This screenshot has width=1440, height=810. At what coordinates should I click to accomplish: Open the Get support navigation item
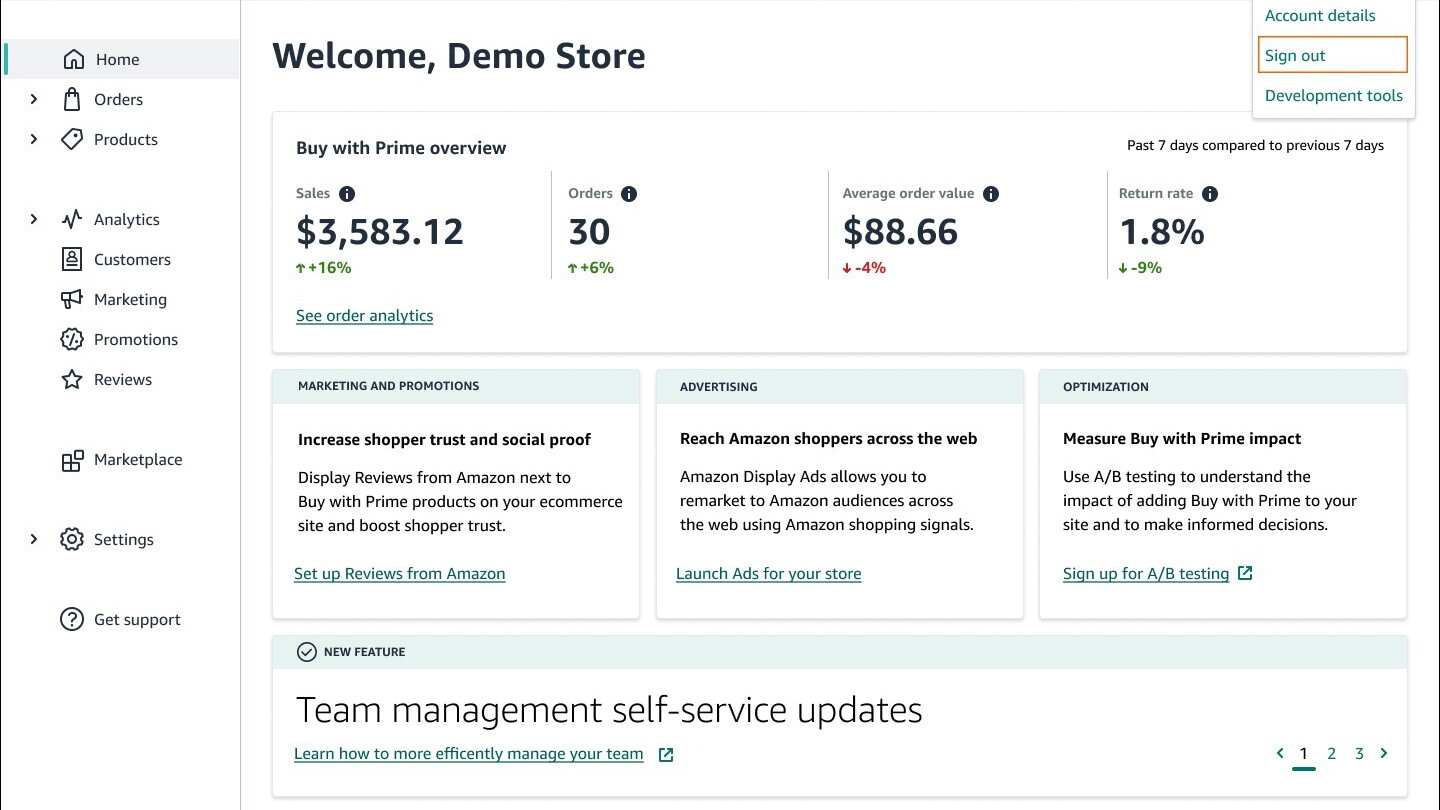pos(137,619)
